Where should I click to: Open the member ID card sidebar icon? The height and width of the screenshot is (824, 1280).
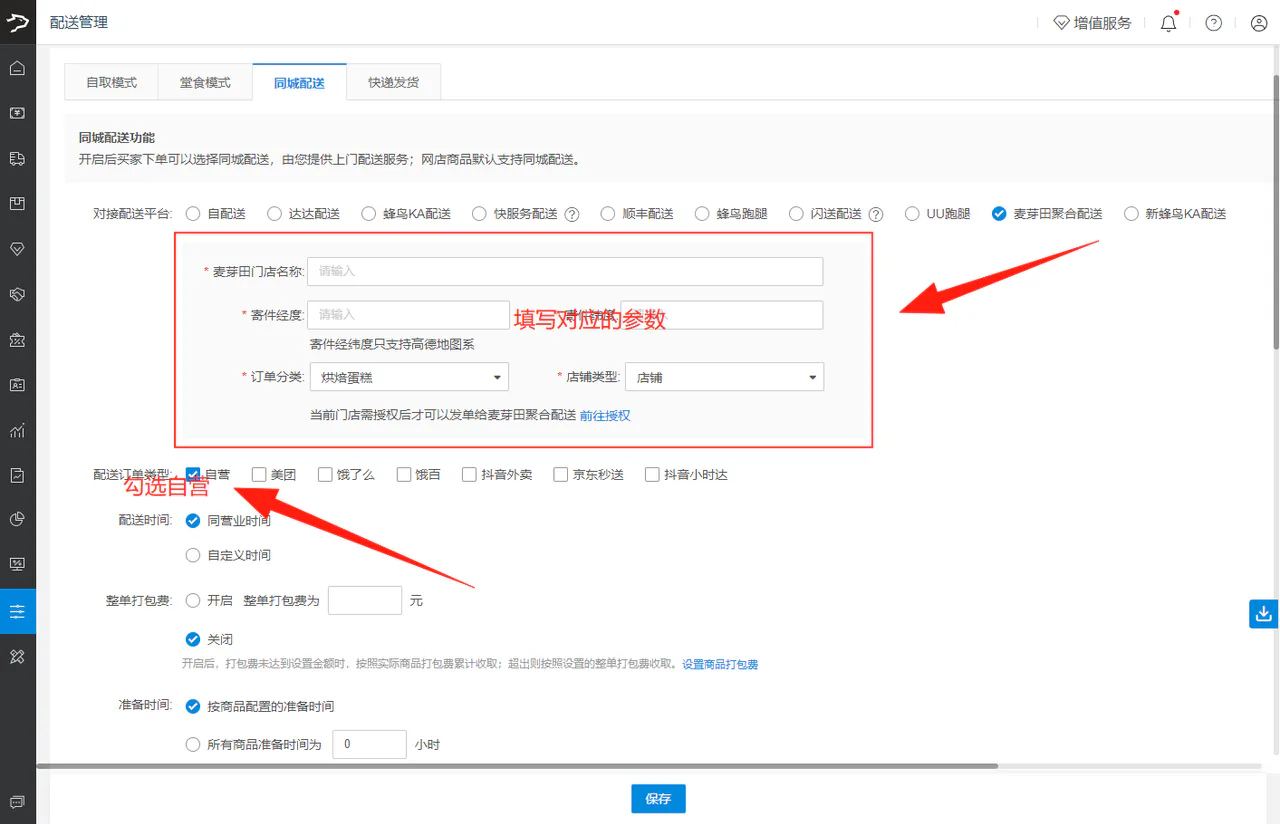17,385
